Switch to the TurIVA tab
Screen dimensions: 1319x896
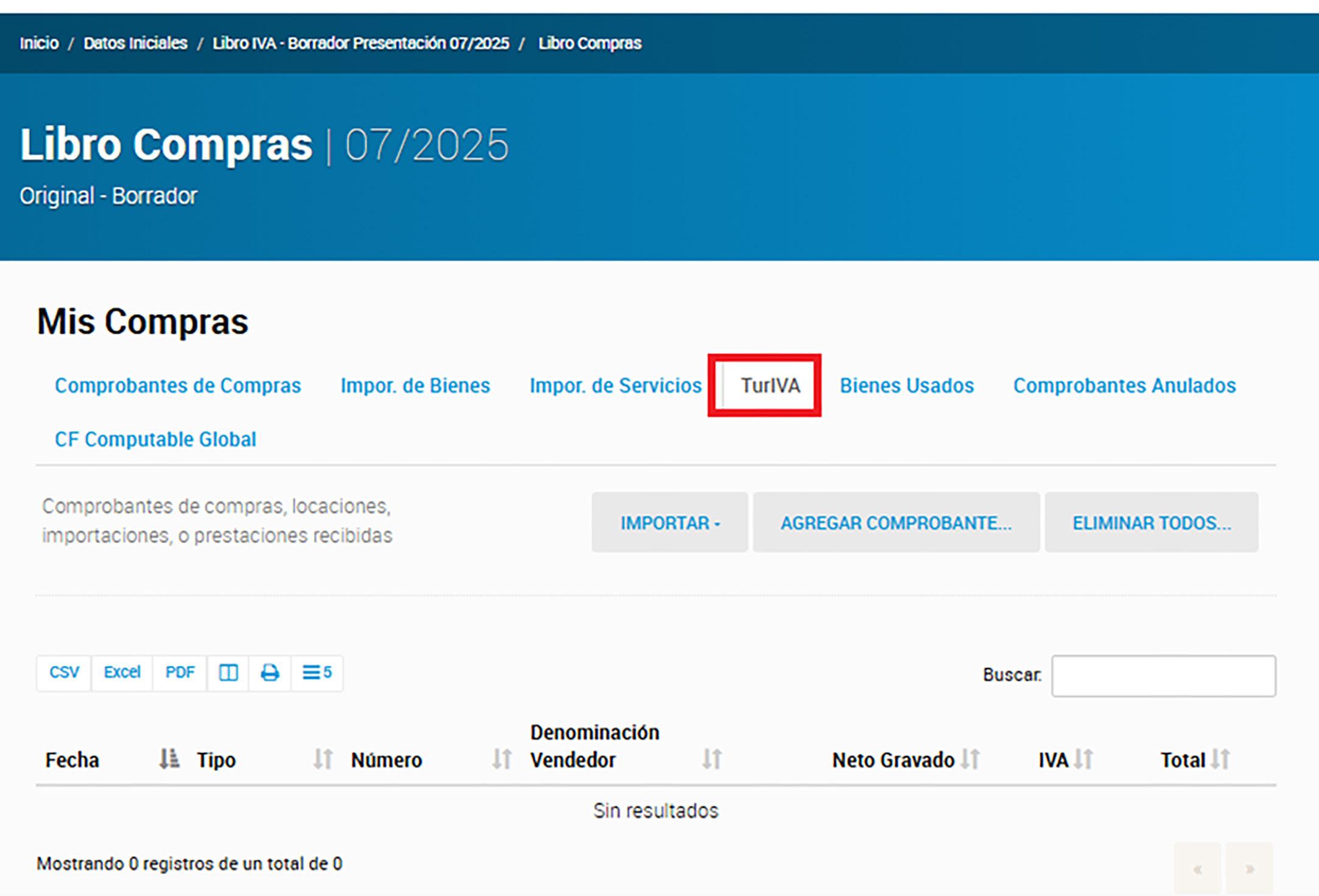(x=770, y=385)
